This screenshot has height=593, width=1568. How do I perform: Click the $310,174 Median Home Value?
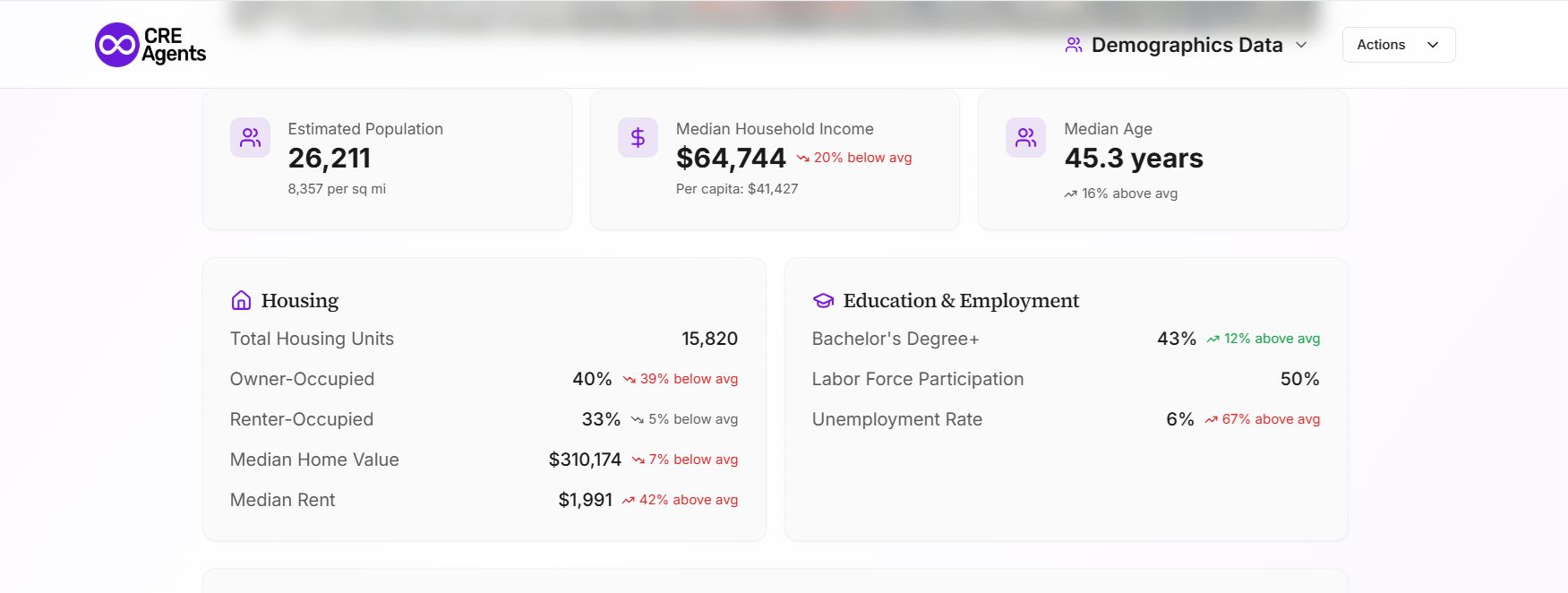tap(585, 460)
